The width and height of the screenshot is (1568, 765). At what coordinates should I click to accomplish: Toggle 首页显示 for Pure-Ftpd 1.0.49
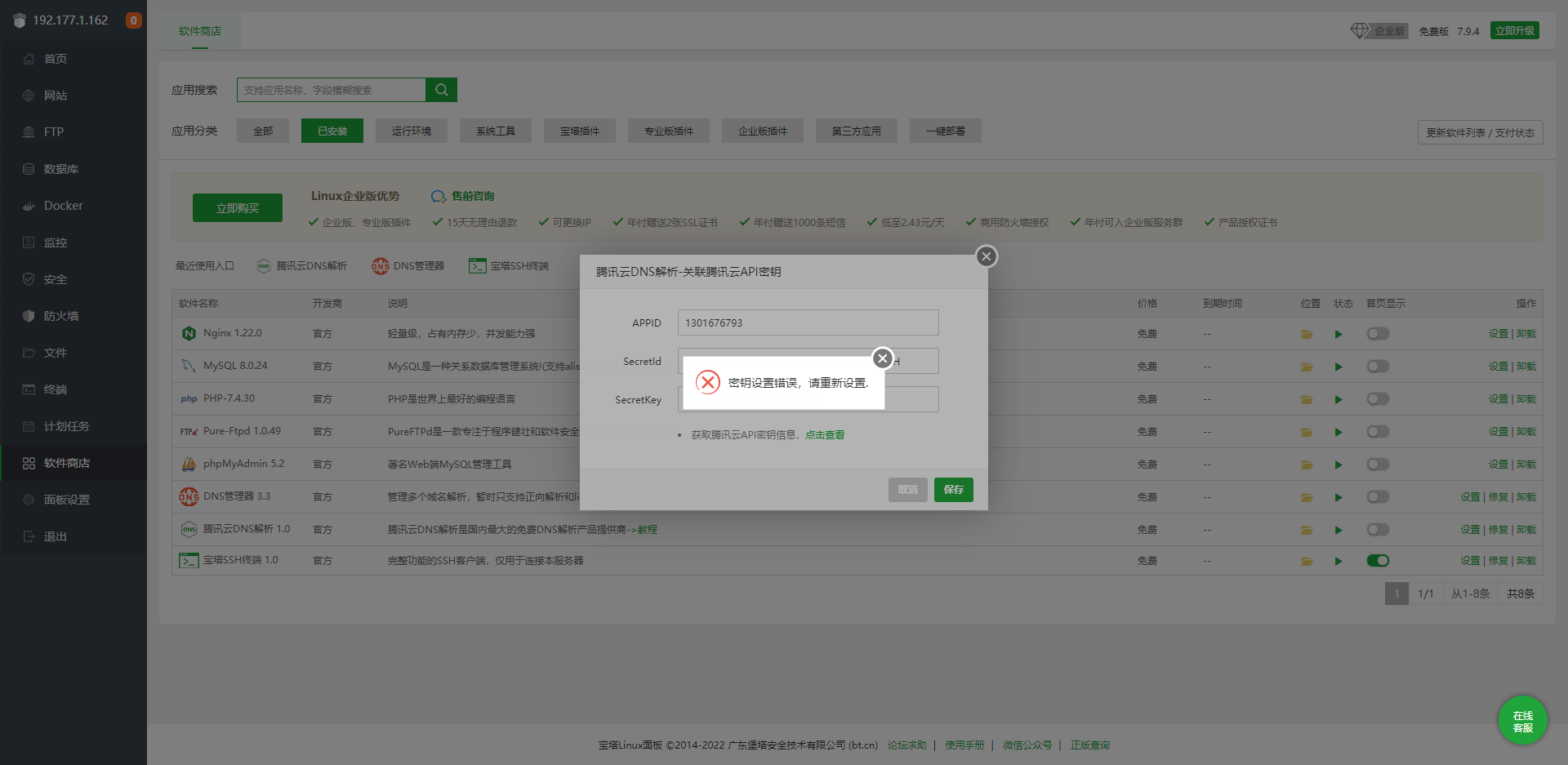[1378, 432]
